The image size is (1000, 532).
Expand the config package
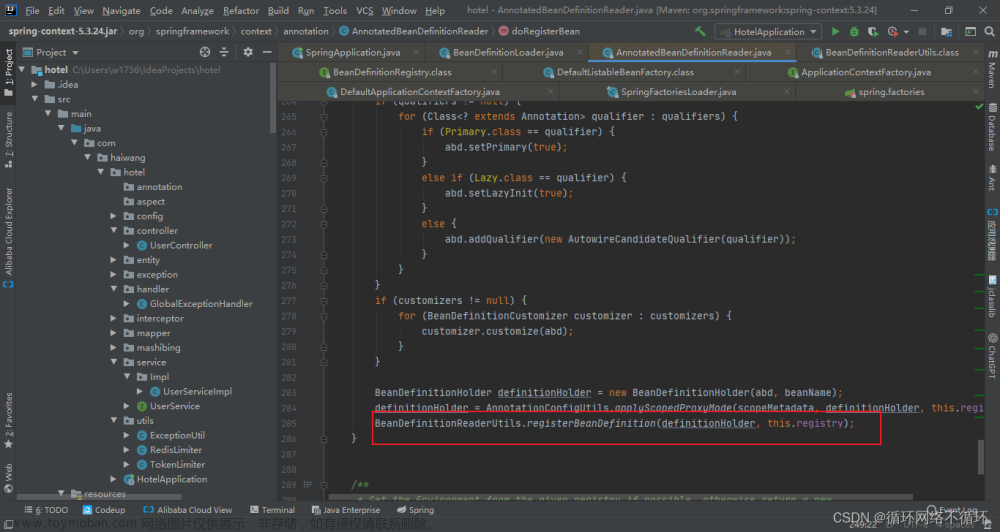coord(114,216)
